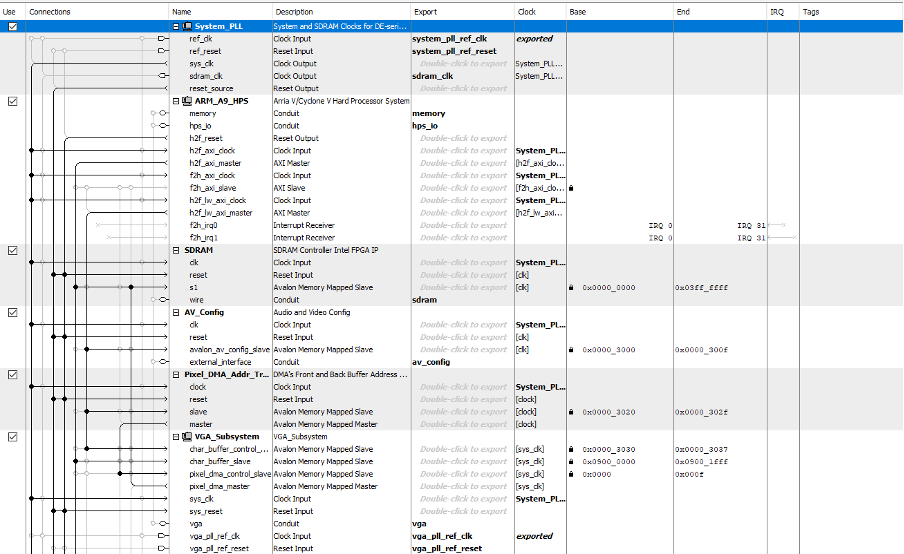This screenshot has height=554, width=904.
Task: Click the Base column header
Action: coord(620,12)
